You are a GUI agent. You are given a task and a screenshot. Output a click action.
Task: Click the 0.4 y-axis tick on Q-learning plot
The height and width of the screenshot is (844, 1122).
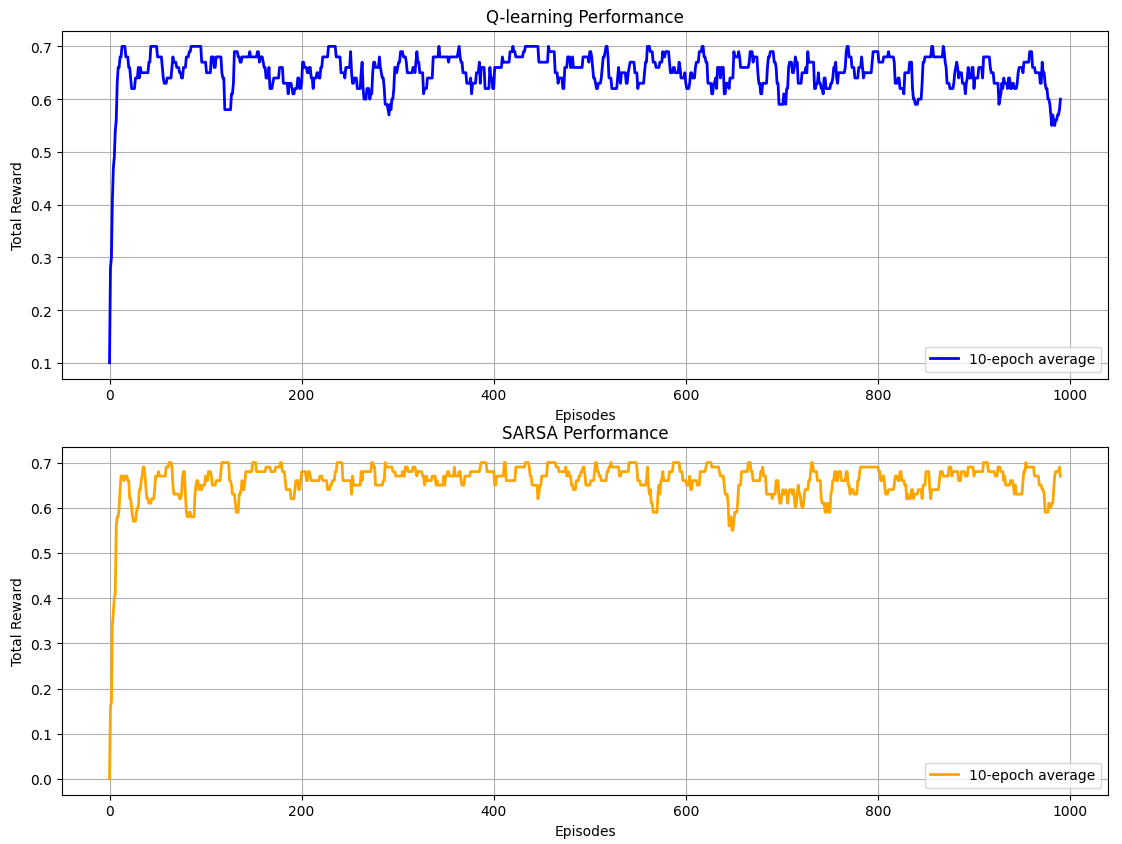pos(42,206)
